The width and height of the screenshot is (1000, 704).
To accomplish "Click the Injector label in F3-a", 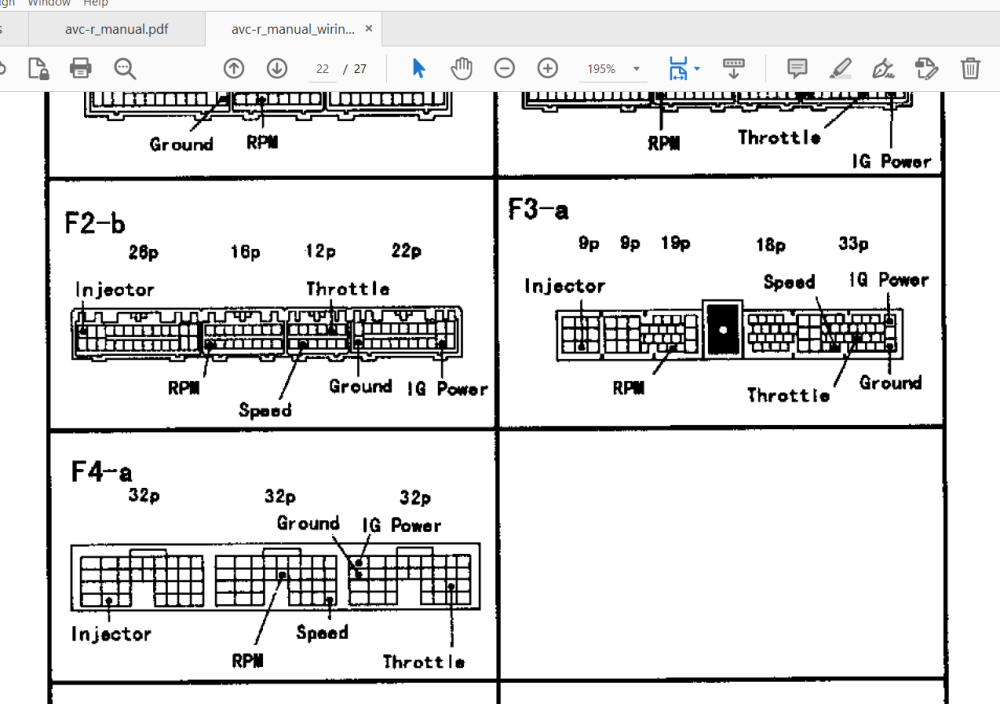I will click(x=564, y=286).
